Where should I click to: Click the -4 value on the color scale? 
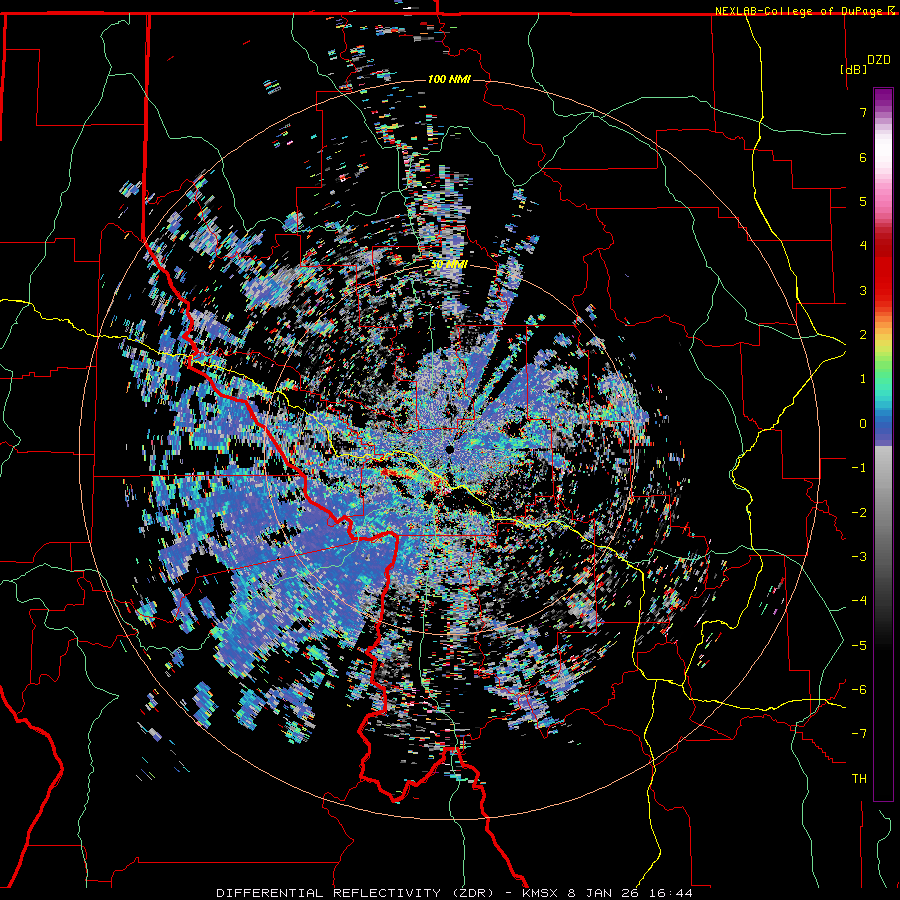859,601
